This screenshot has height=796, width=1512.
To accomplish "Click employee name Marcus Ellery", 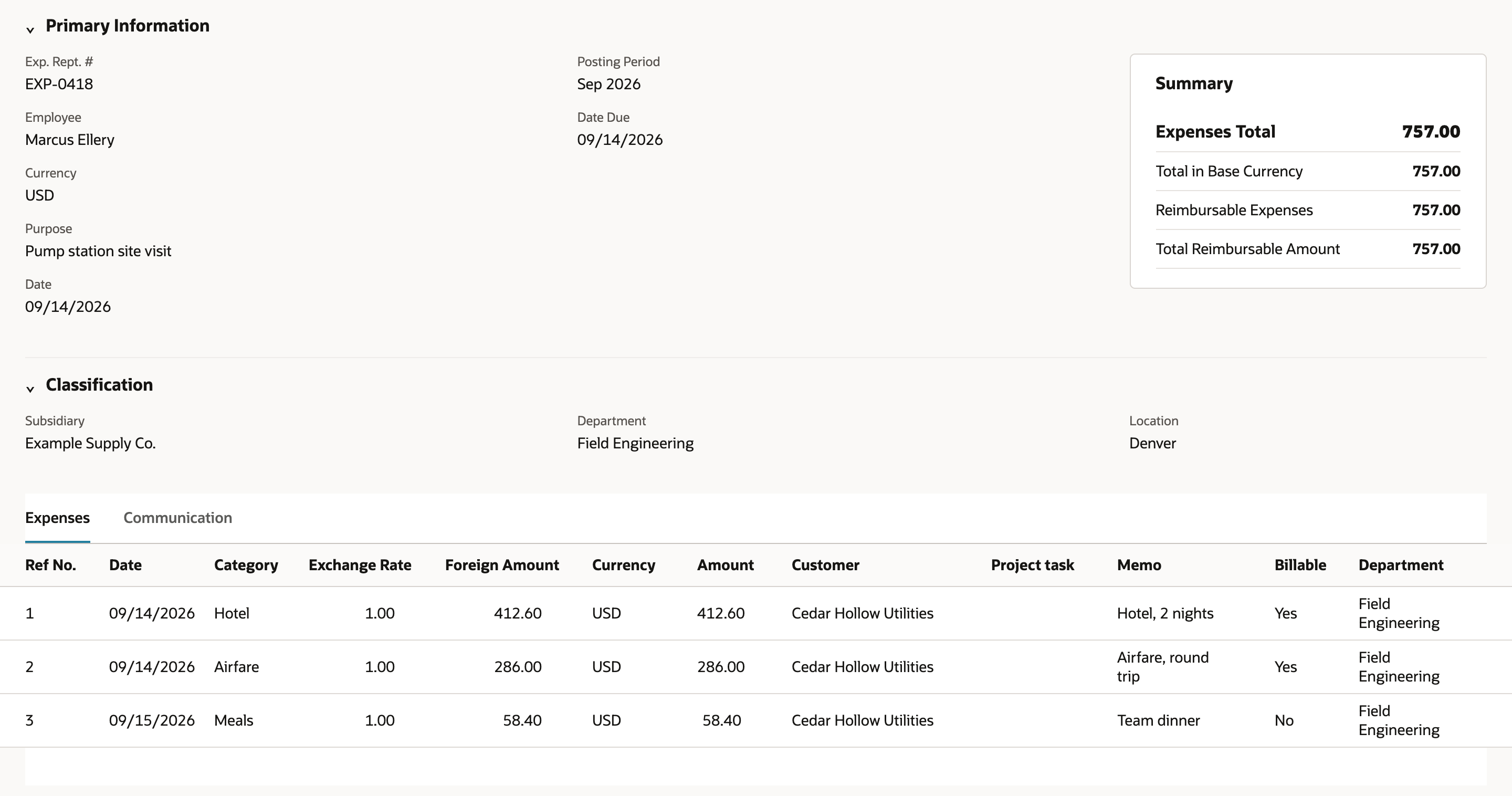I will (x=70, y=140).
